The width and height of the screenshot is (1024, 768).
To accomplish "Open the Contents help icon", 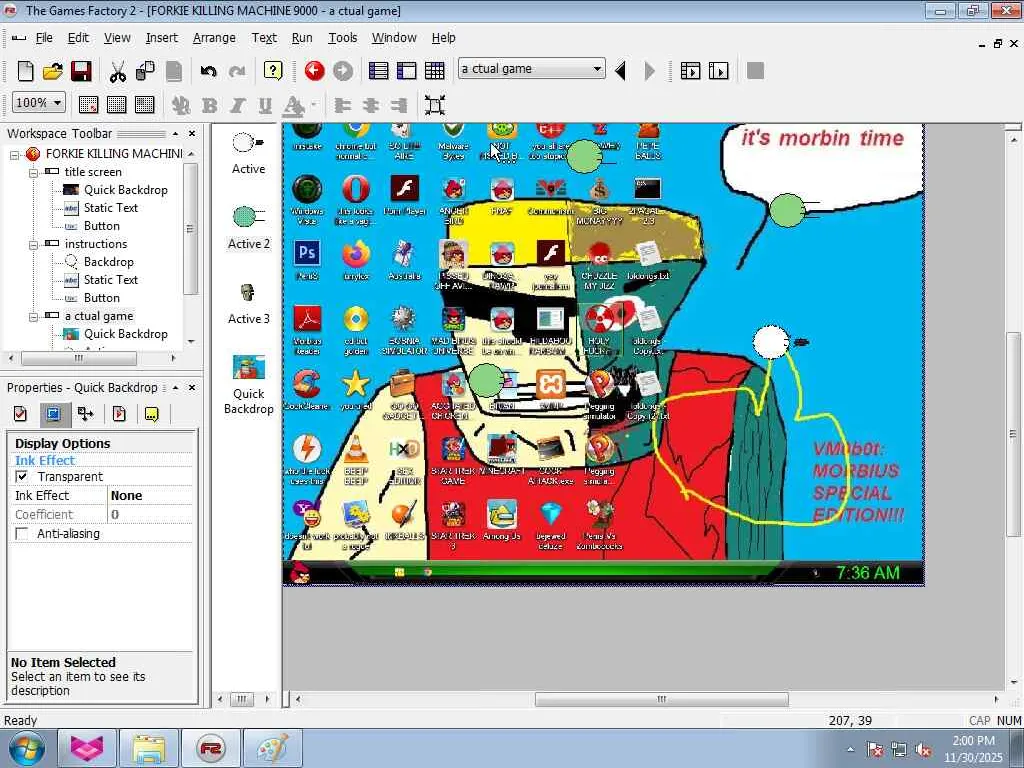I will [273, 71].
